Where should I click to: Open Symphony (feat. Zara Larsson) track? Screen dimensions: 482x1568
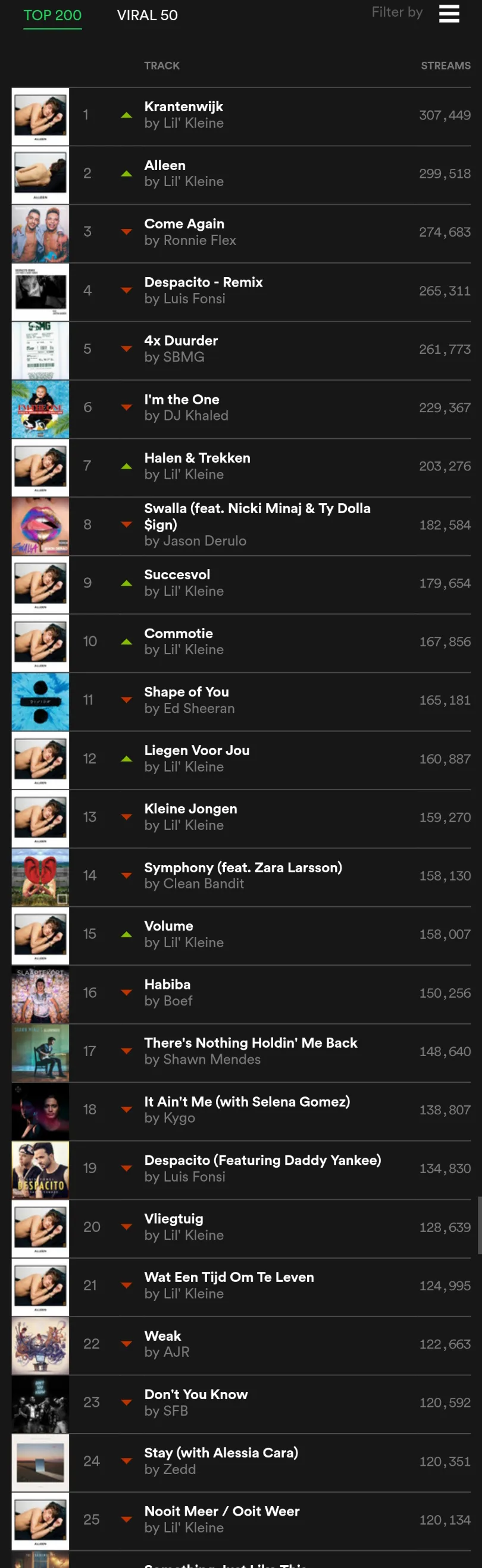(243, 868)
